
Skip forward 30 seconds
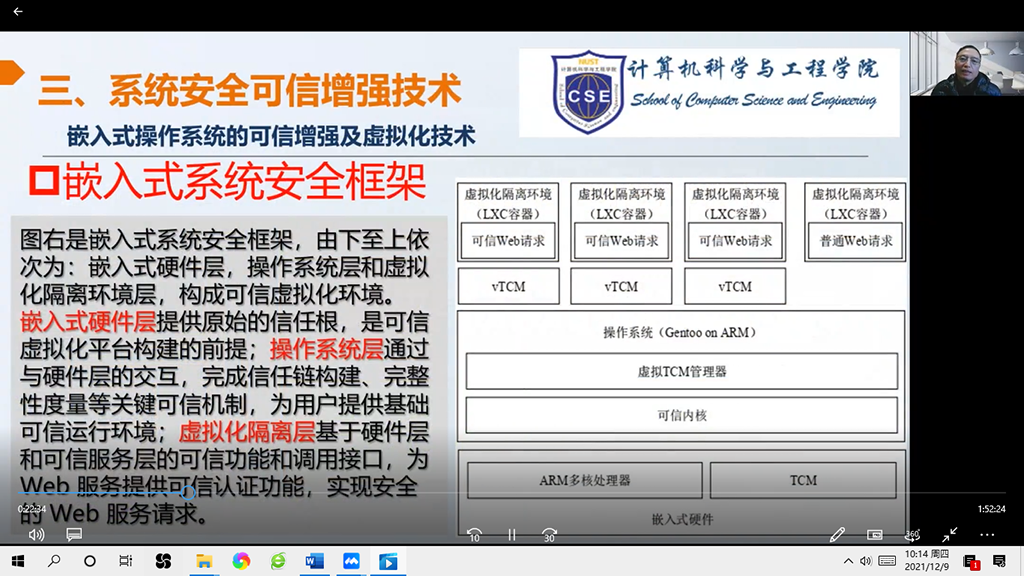tap(549, 535)
